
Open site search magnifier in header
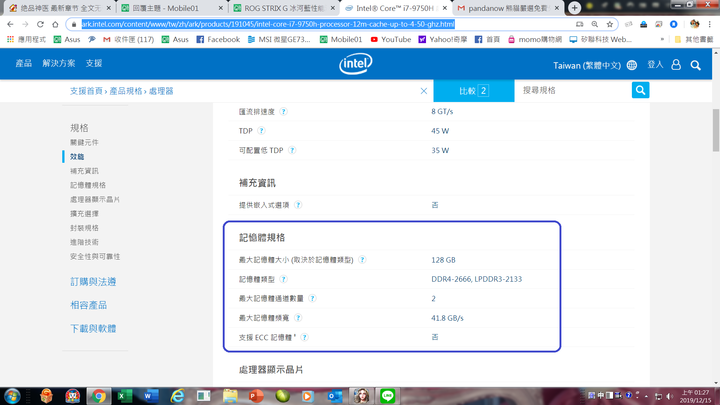[x=696, y=65]
